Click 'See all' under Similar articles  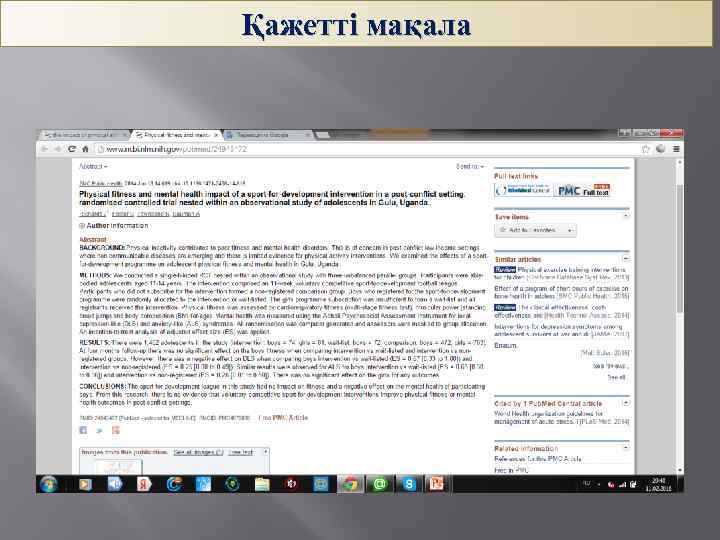(x=616, y=377)
